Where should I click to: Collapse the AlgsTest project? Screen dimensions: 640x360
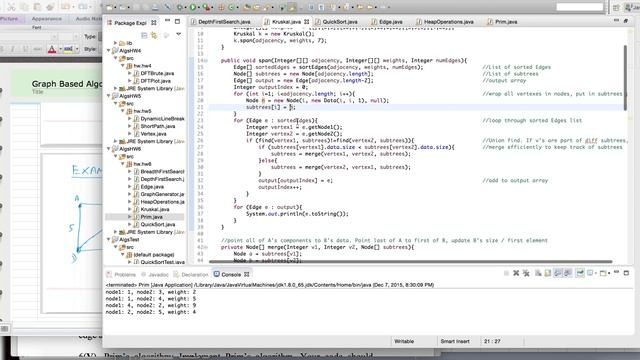point(109,240)
